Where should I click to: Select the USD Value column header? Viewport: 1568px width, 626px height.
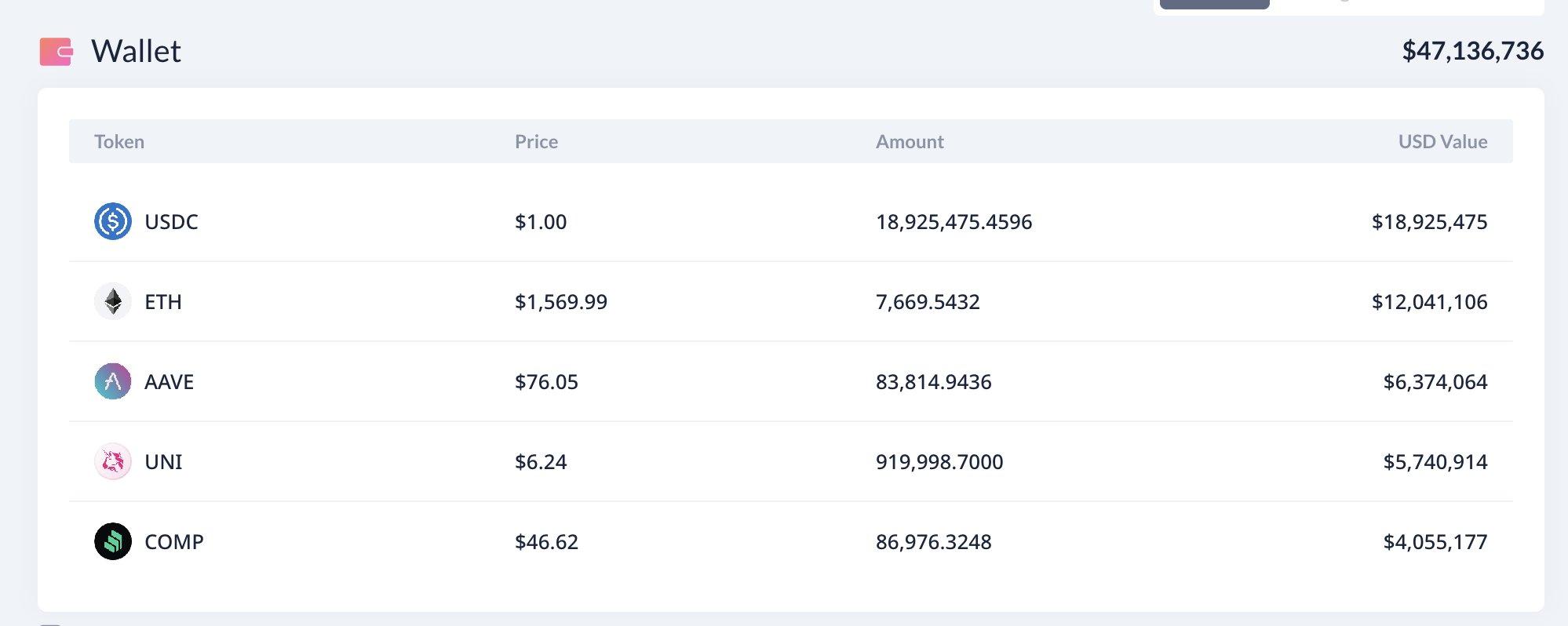(1442, 141)
